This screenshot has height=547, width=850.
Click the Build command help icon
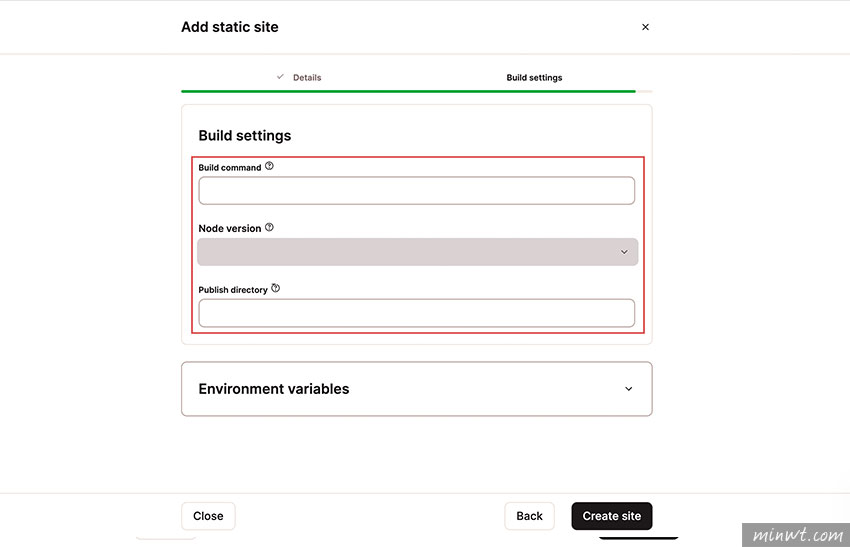click(269, 166)
